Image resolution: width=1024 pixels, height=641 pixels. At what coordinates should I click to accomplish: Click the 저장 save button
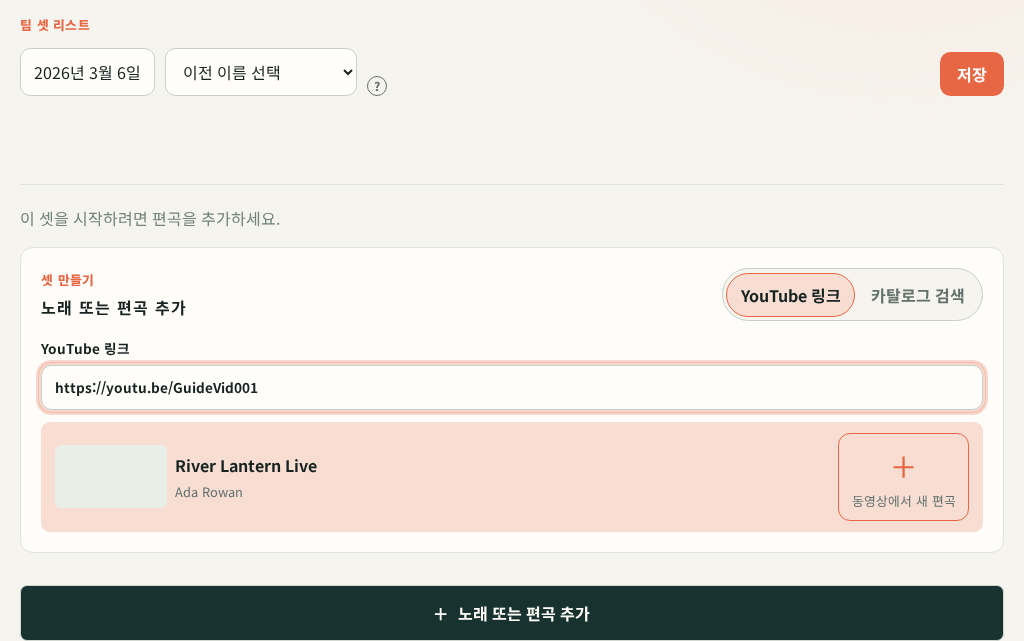click(971, 74)
